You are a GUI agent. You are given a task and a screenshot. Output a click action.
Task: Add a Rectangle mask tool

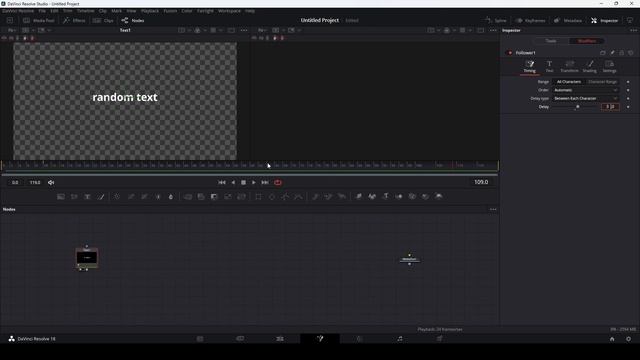click(258, 197)
